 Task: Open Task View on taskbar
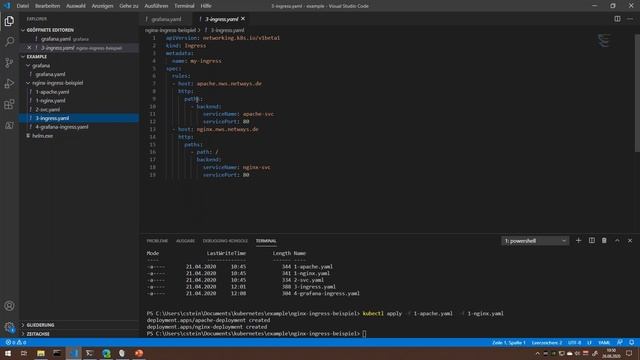(x=24, y=353)
